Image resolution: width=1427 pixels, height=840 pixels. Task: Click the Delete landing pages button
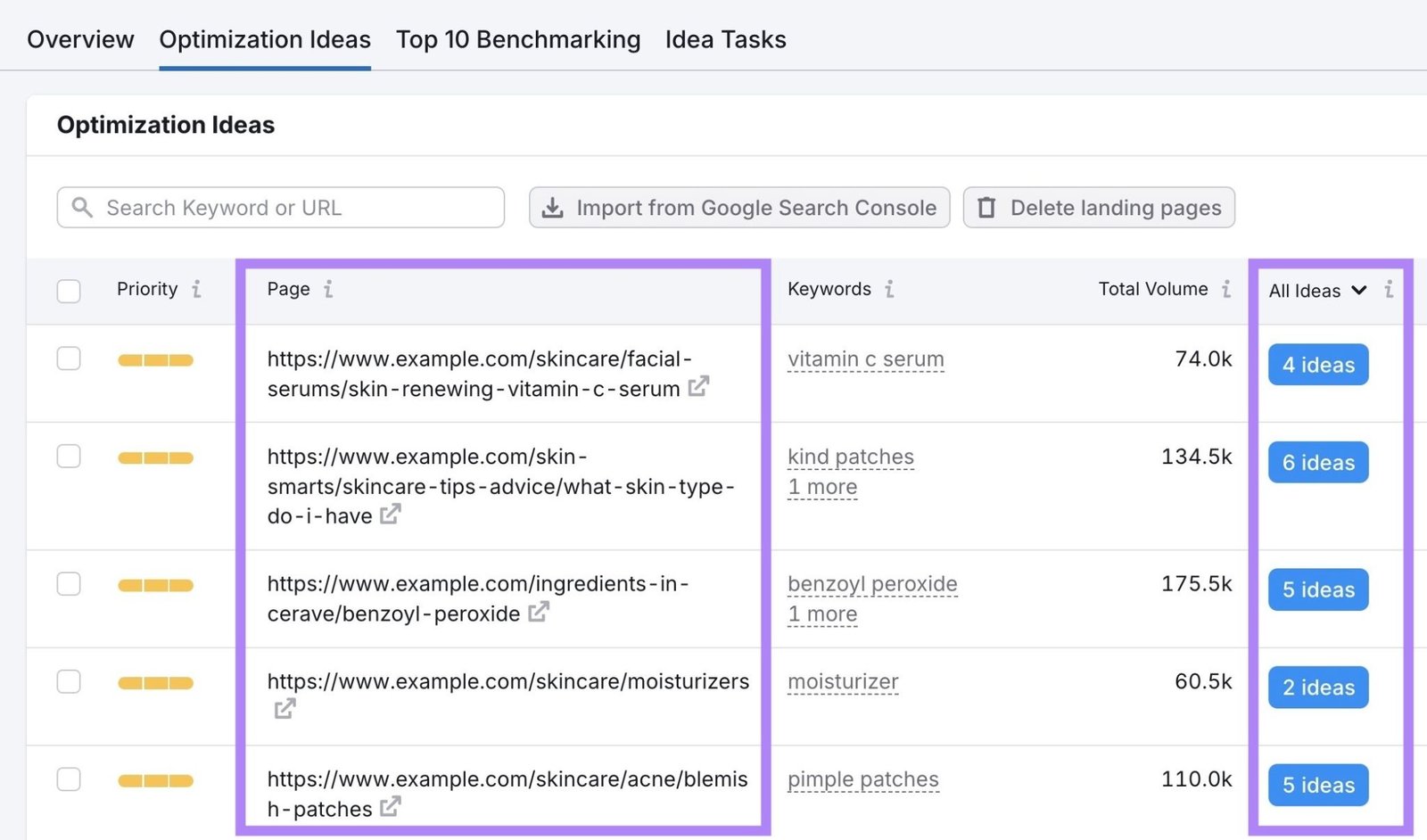1099,207
